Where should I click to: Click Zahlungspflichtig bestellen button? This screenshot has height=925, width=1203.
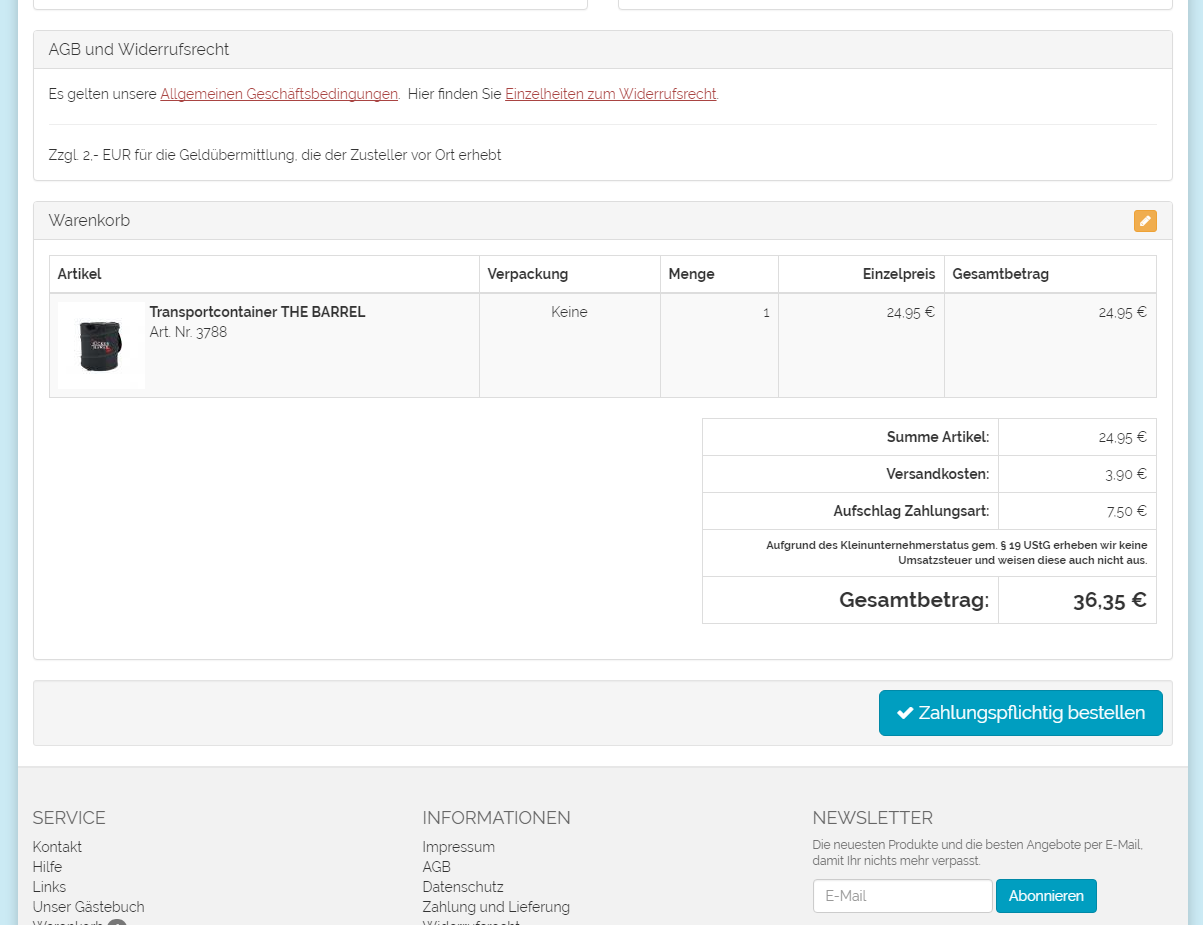coord(1021,713)
